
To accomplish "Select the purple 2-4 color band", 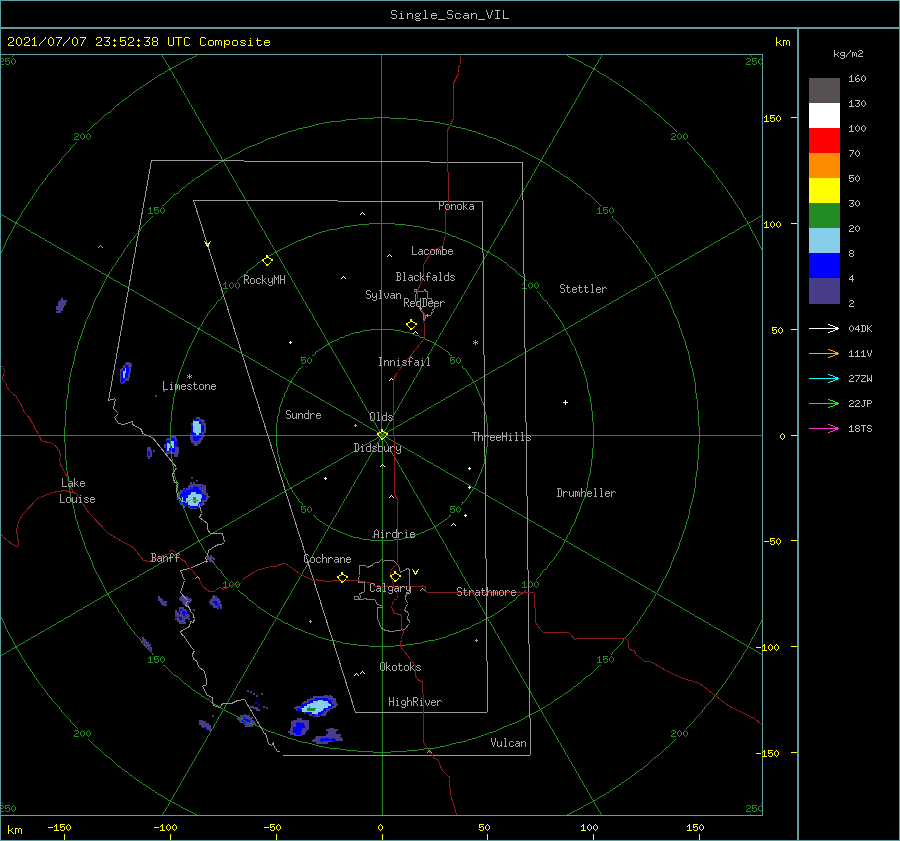I will point(824,290).
